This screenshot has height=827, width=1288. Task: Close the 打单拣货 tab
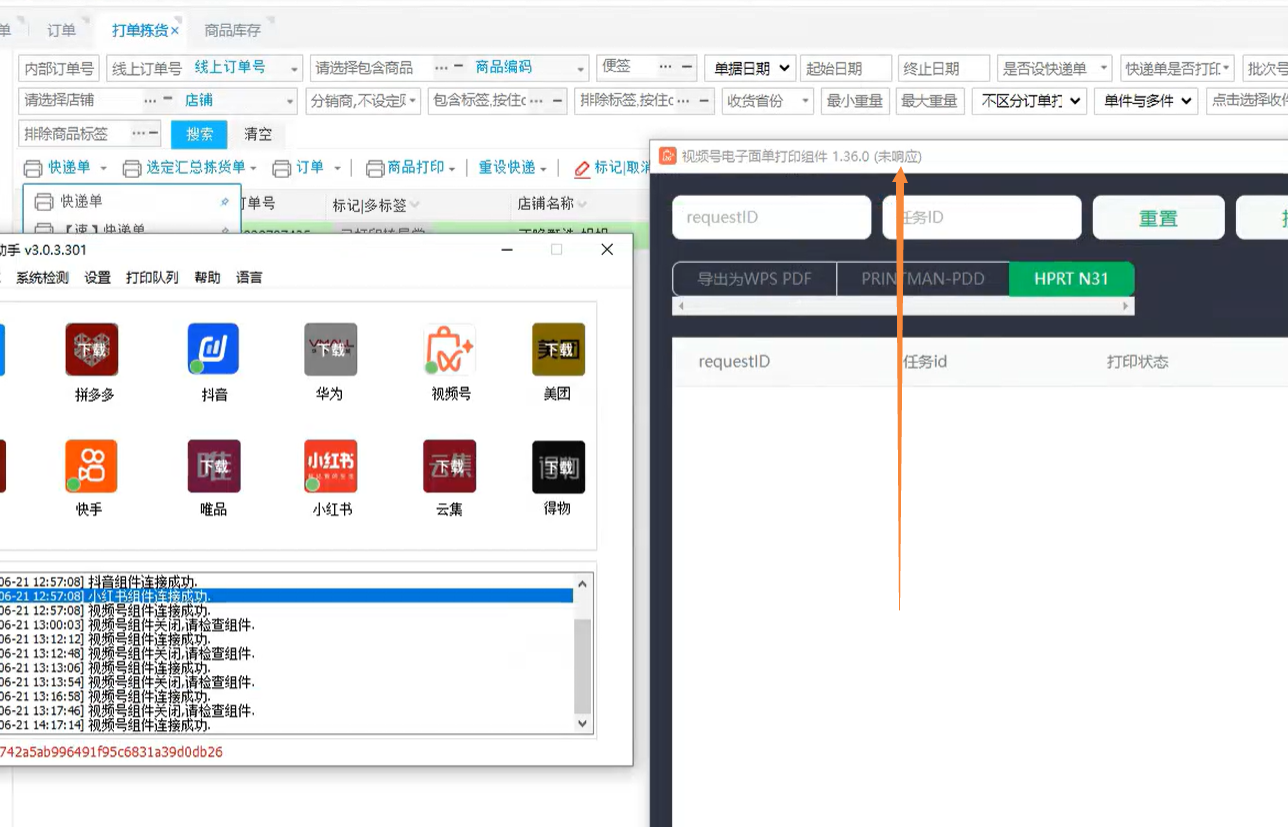175,31
